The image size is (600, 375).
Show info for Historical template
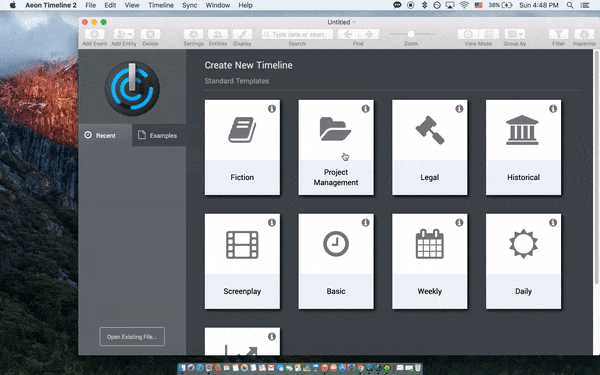point(553,109)
